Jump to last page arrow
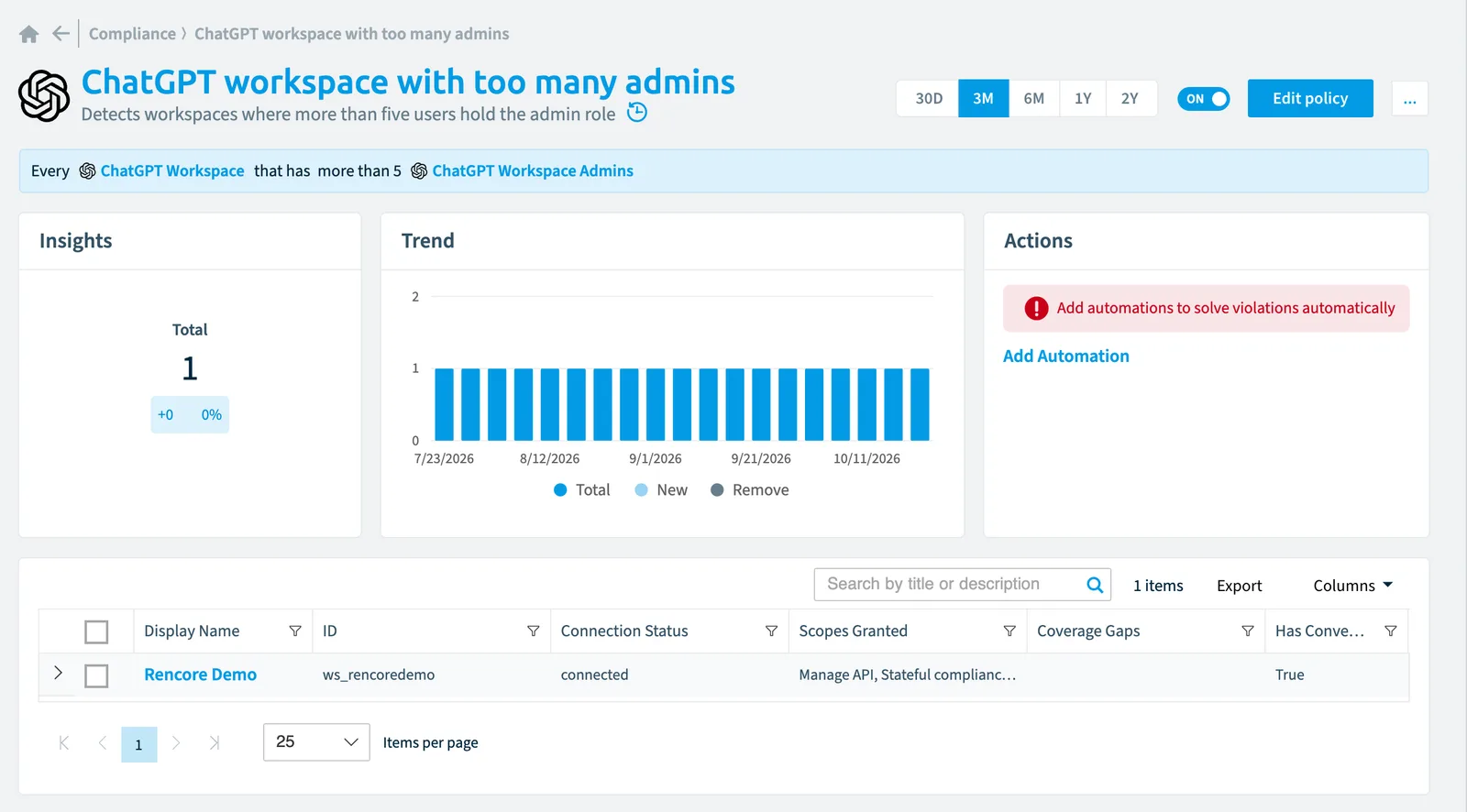The image size is (1467, 812). click(x=214, y=743)
